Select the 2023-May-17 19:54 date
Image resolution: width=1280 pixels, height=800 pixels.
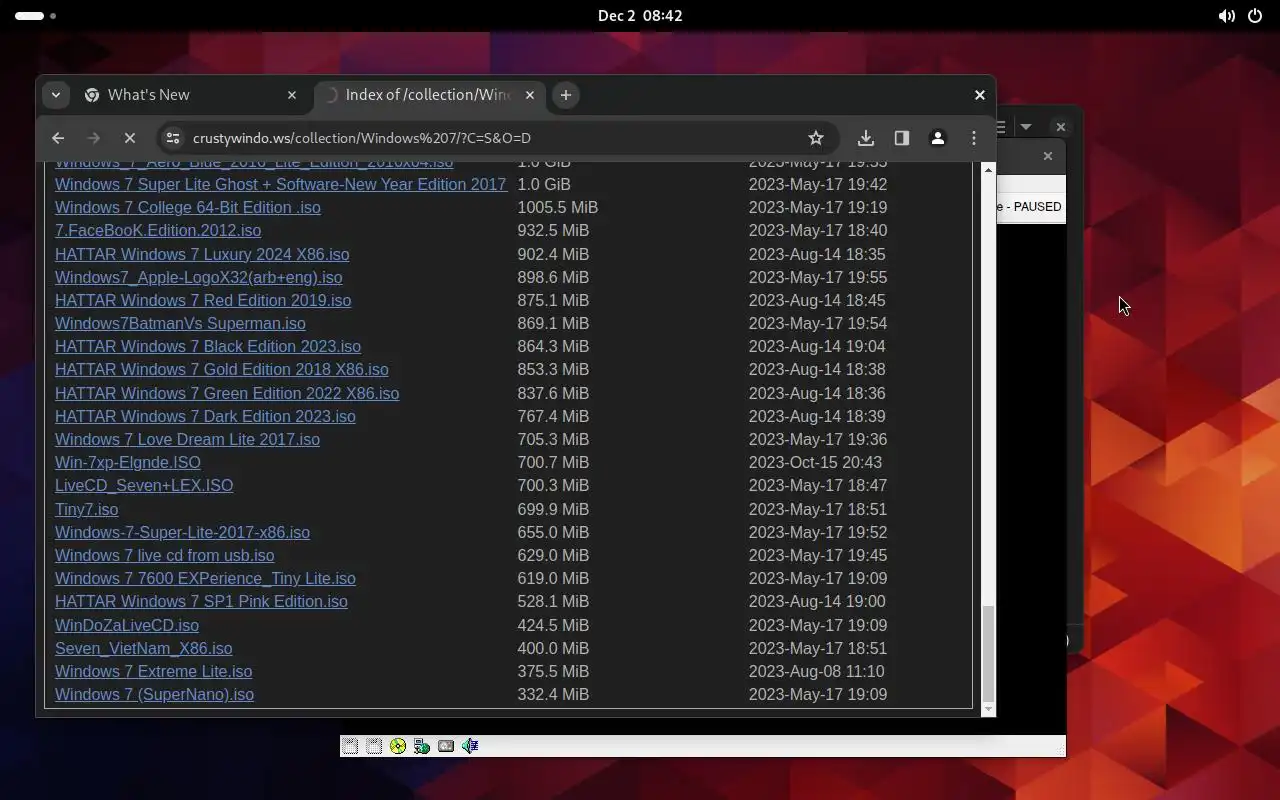click(817, 323)
